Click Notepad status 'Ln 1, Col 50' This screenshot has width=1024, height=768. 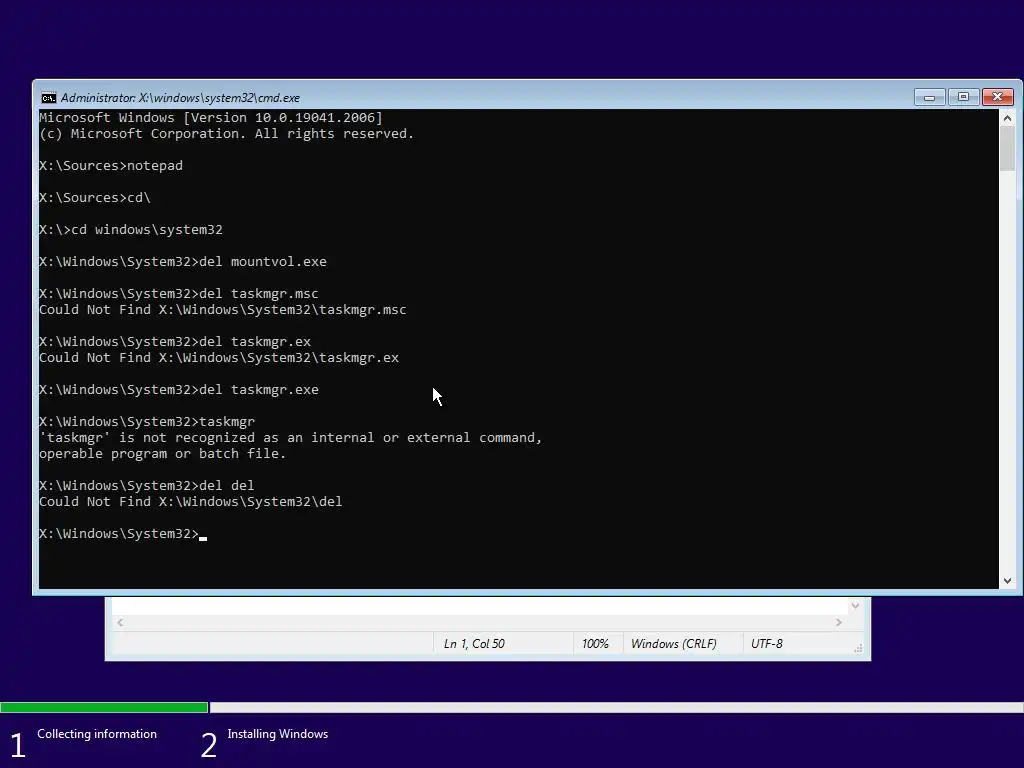click(474, 644)
